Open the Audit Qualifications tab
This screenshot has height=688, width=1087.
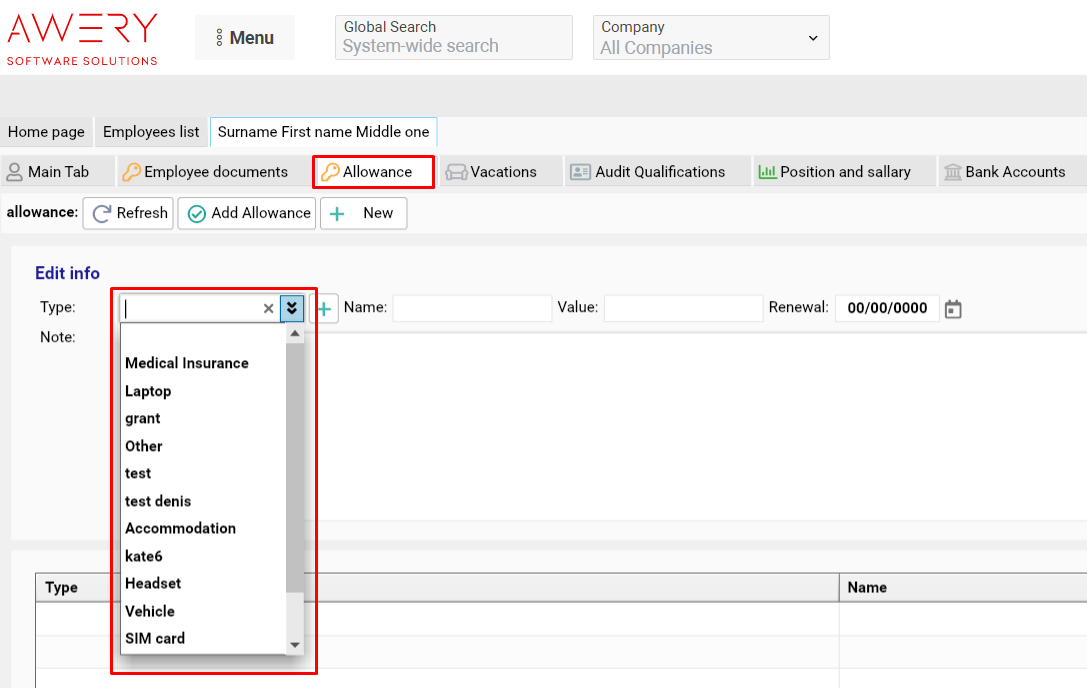pos(648,172)
